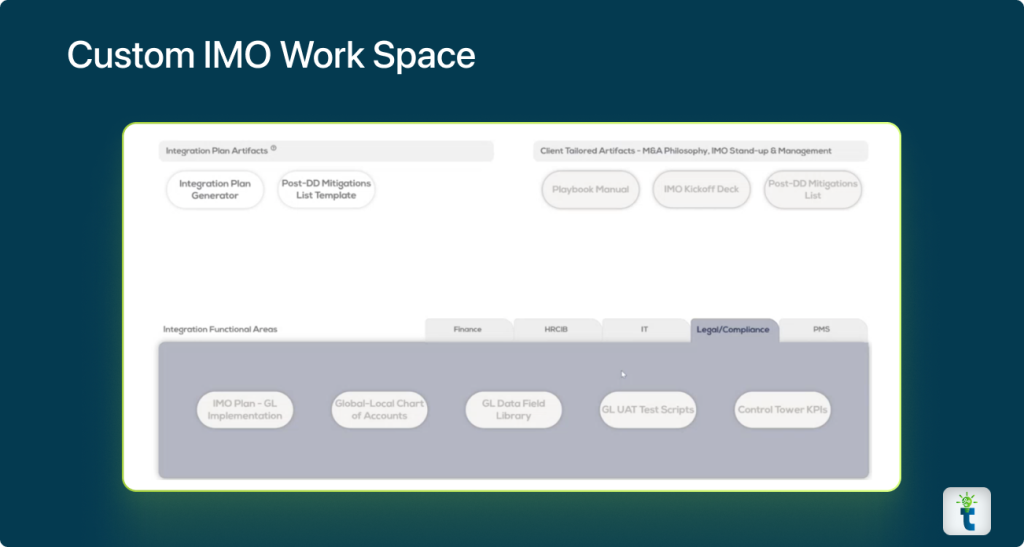Open GL UAT Test Scripts
Image resolution: width=1024 pixels, height=547 pixels.
click(647, 410)
